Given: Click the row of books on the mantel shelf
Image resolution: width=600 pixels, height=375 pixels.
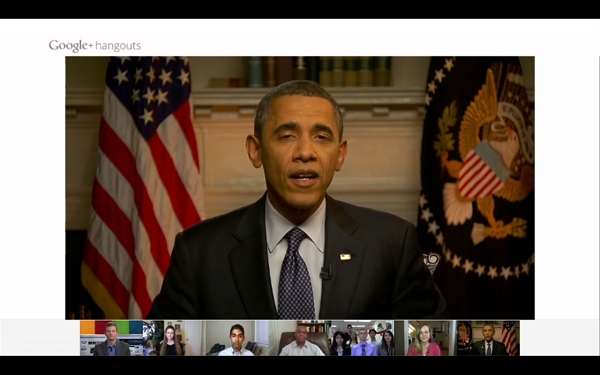Looking at the screenshot, I should (318, 72).
